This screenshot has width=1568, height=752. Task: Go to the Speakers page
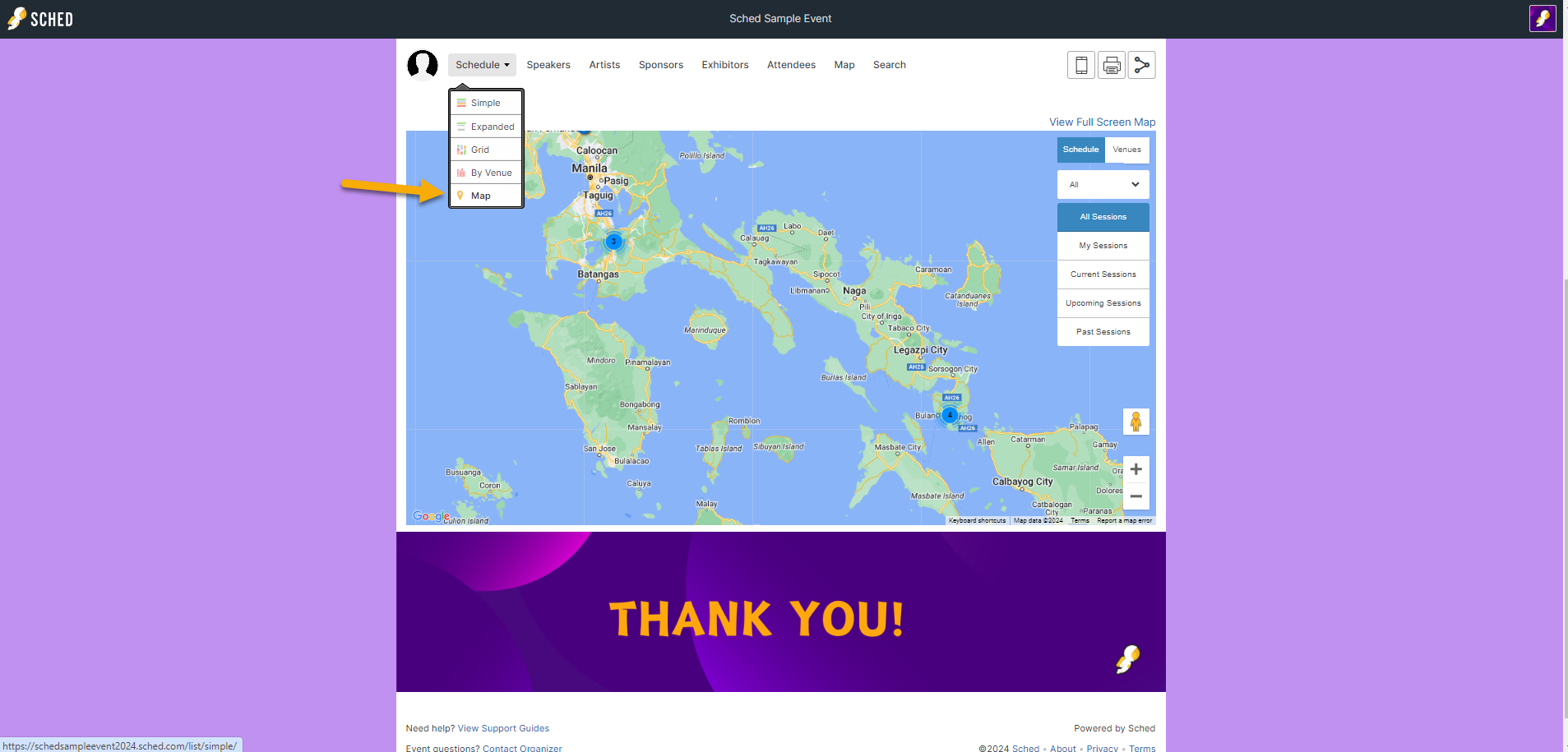tap(548, 65)
